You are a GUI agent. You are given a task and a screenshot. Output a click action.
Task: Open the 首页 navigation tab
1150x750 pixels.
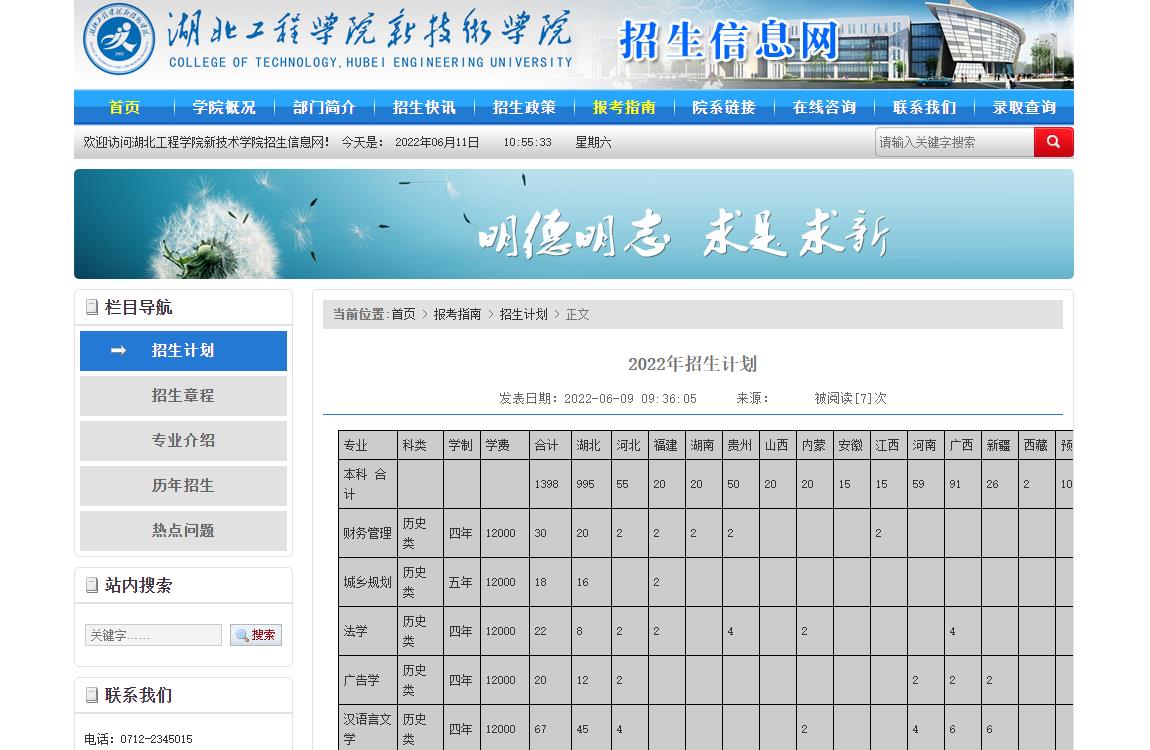point(124,107)
